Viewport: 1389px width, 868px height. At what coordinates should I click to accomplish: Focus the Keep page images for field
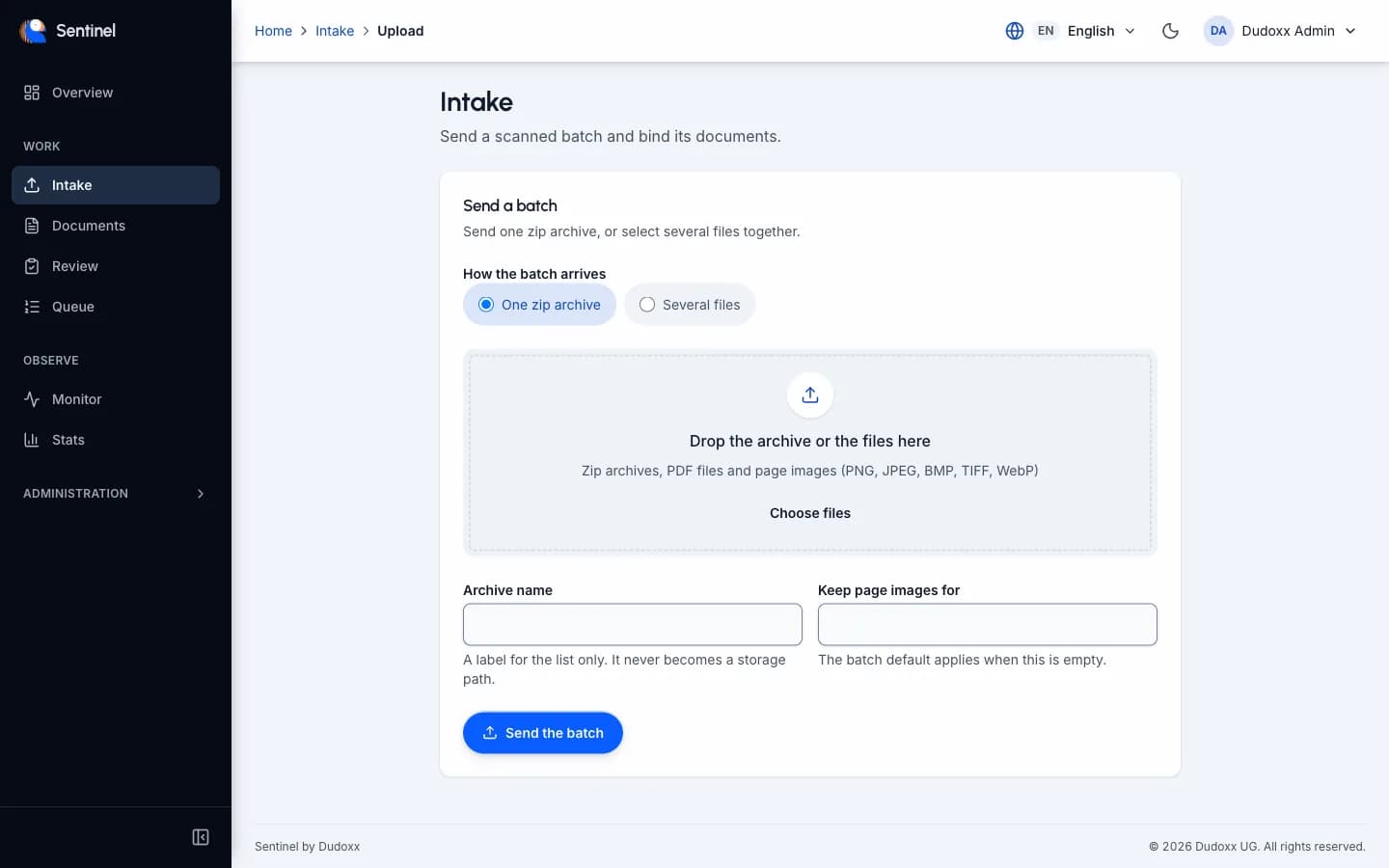point(988,625)
